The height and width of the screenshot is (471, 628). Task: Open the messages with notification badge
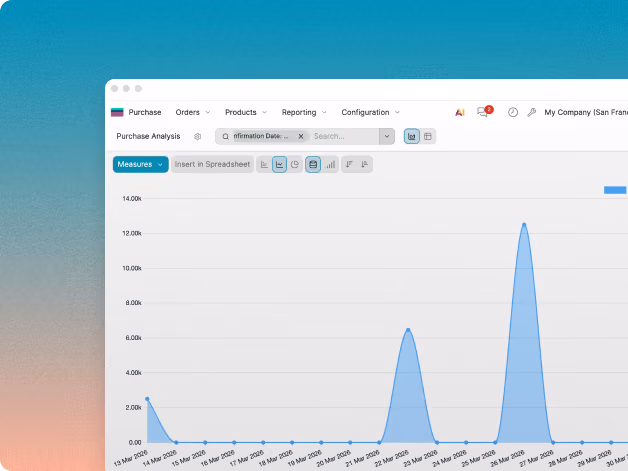tap(484, 112)
